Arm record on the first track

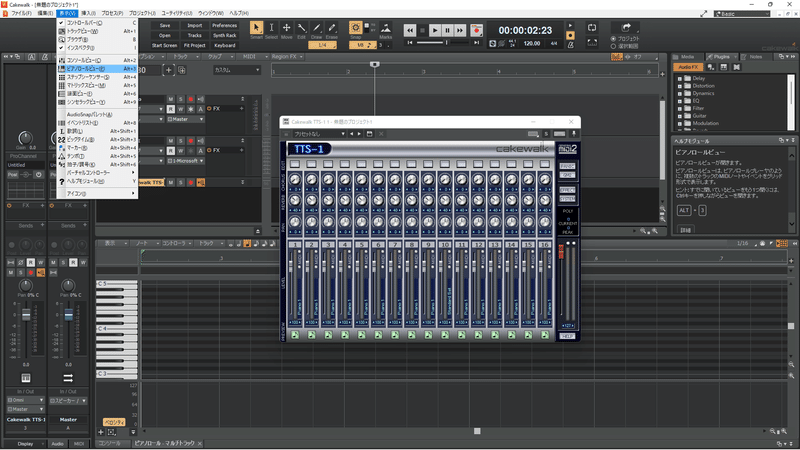click(x=191, y=99)
